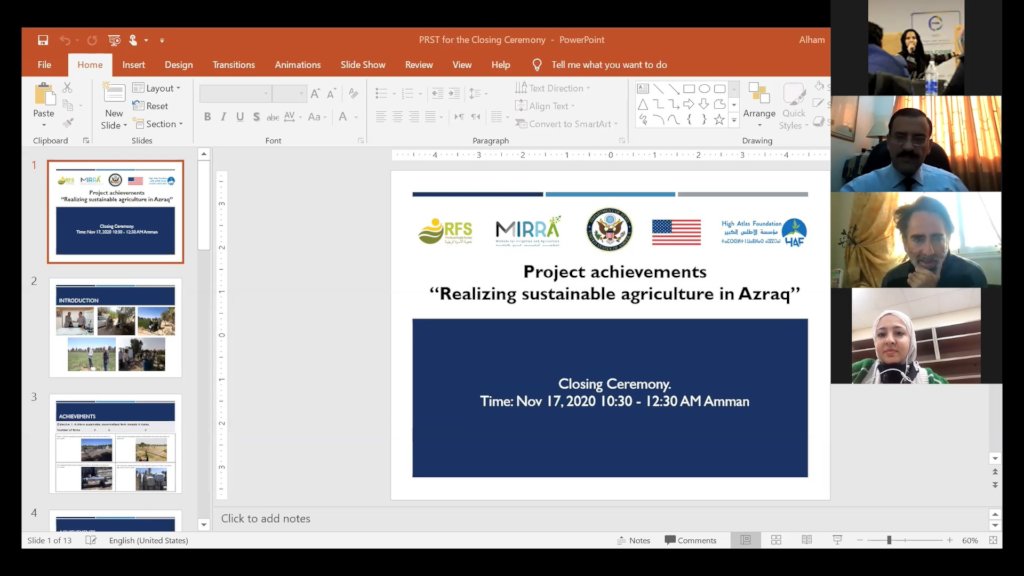
Task: Toggle Bold formatting
Action: 207,117
